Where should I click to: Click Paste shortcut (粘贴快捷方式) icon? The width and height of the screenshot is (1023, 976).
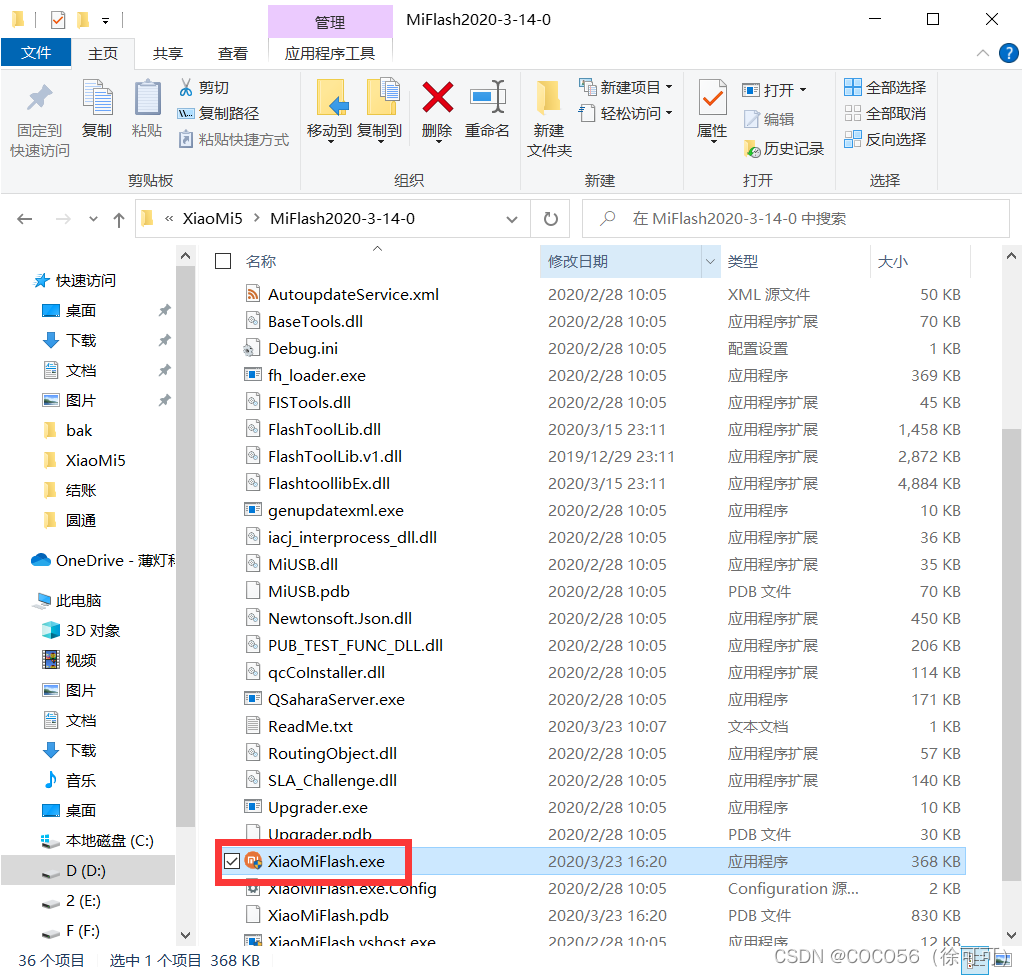pos(186,139)
